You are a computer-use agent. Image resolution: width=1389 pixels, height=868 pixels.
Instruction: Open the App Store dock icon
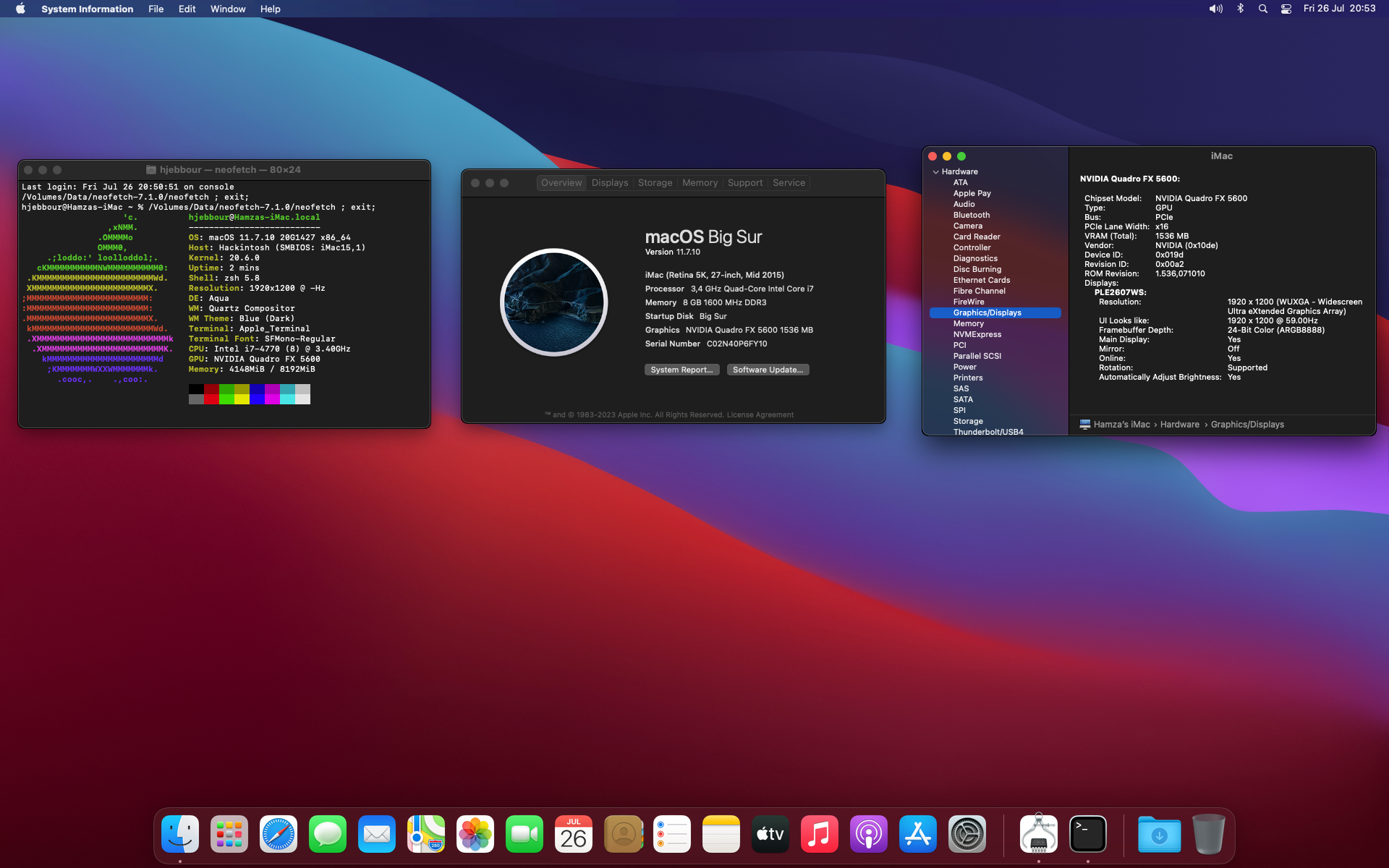918,834
